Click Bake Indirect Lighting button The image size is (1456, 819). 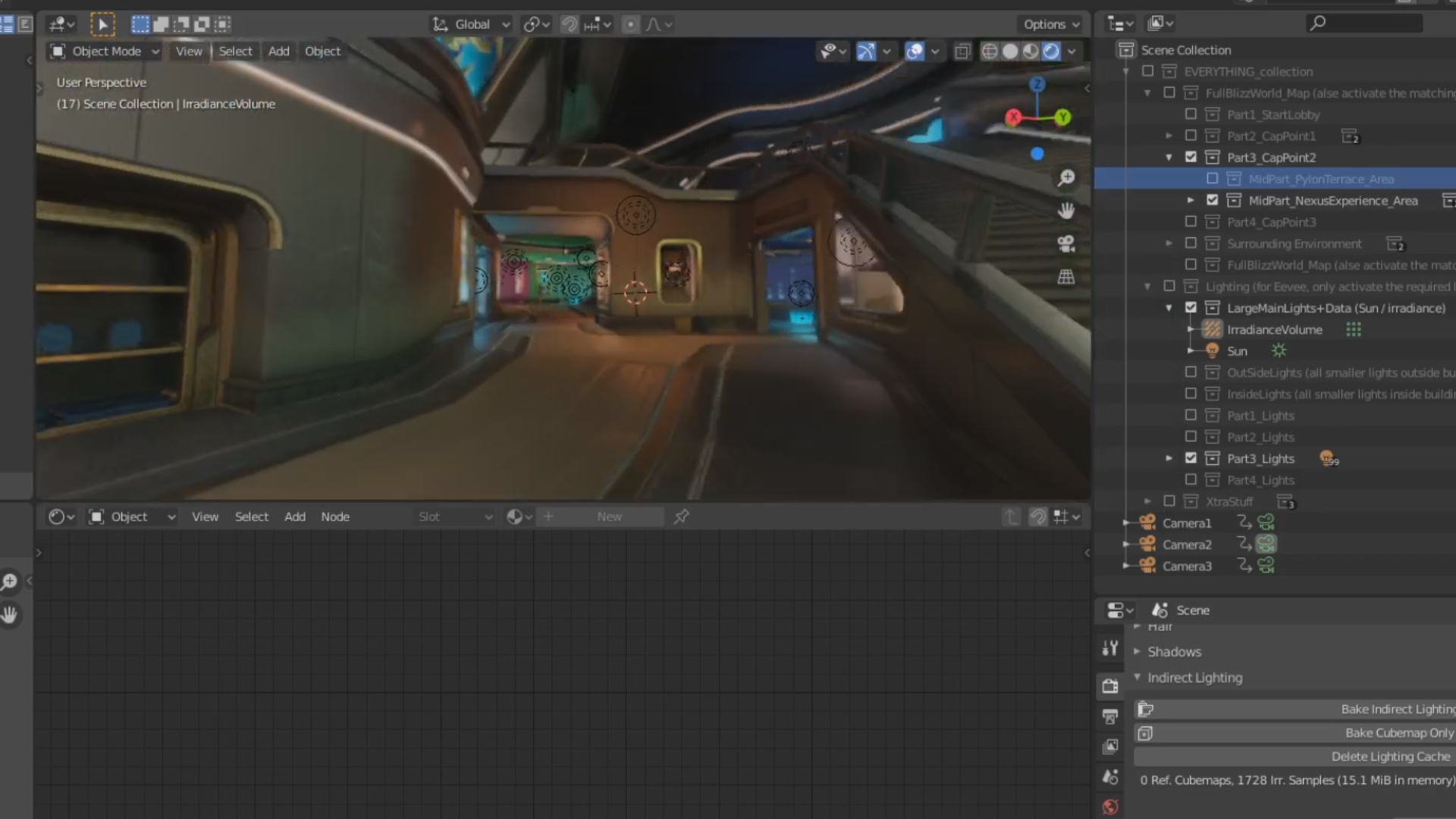pyautogui.click(x=1294, y=709)
